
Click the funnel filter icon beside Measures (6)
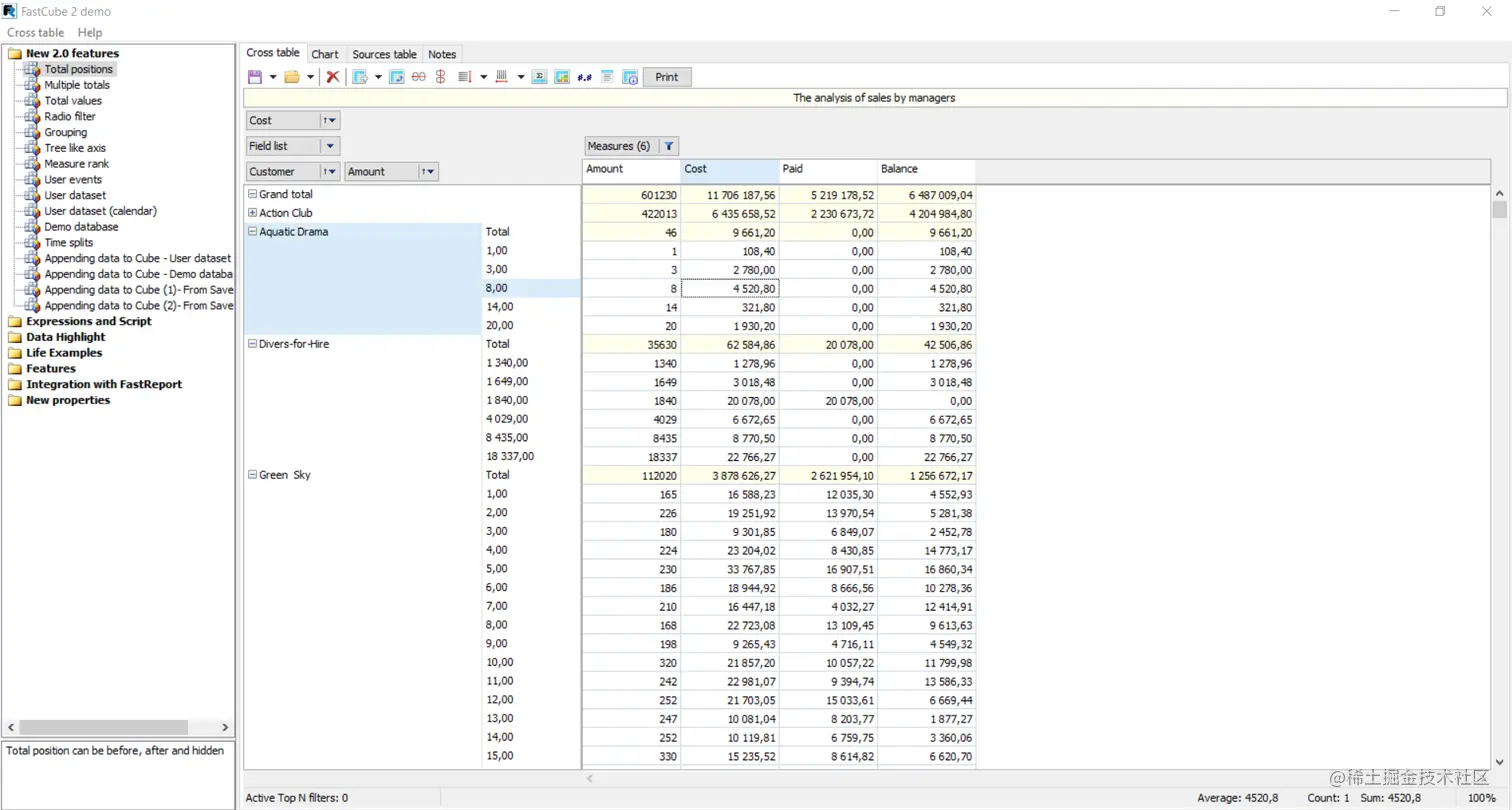click(669, 146)
